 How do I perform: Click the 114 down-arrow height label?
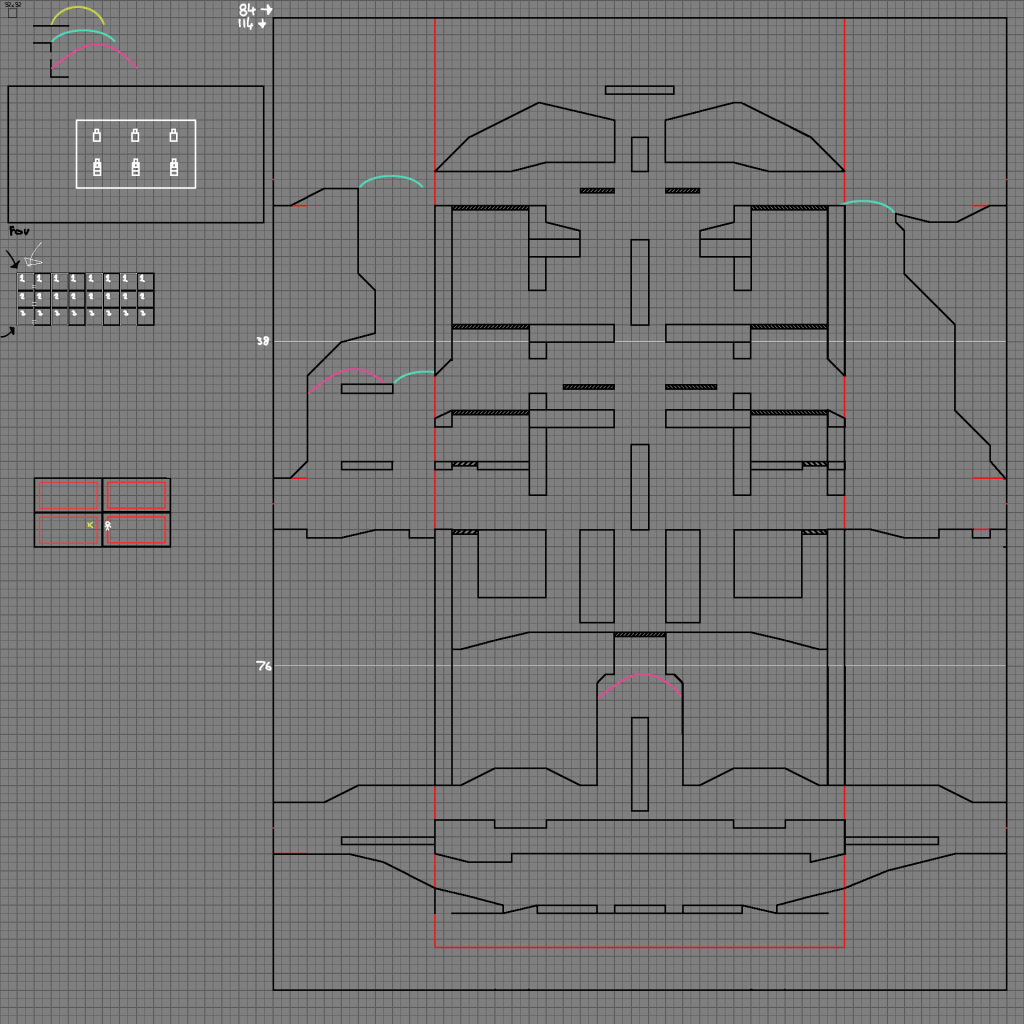pos(252,23)
